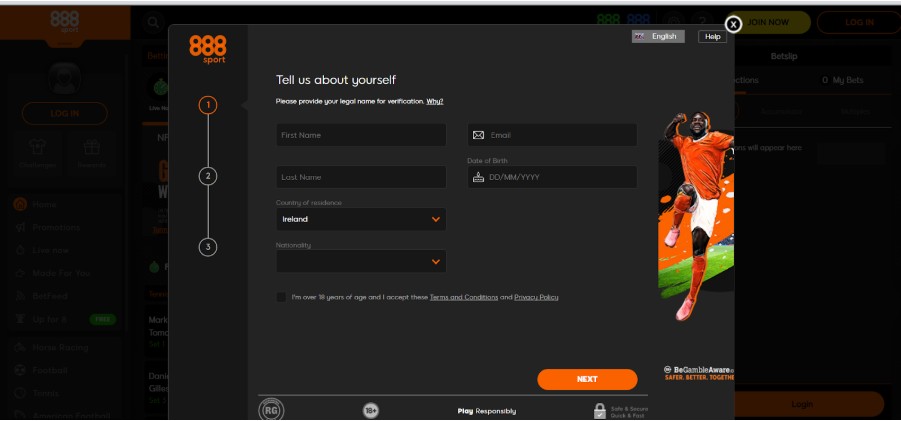Click the 888sport logo in the dialog
The height and width of the screenshot is (421, 901).
208,48
